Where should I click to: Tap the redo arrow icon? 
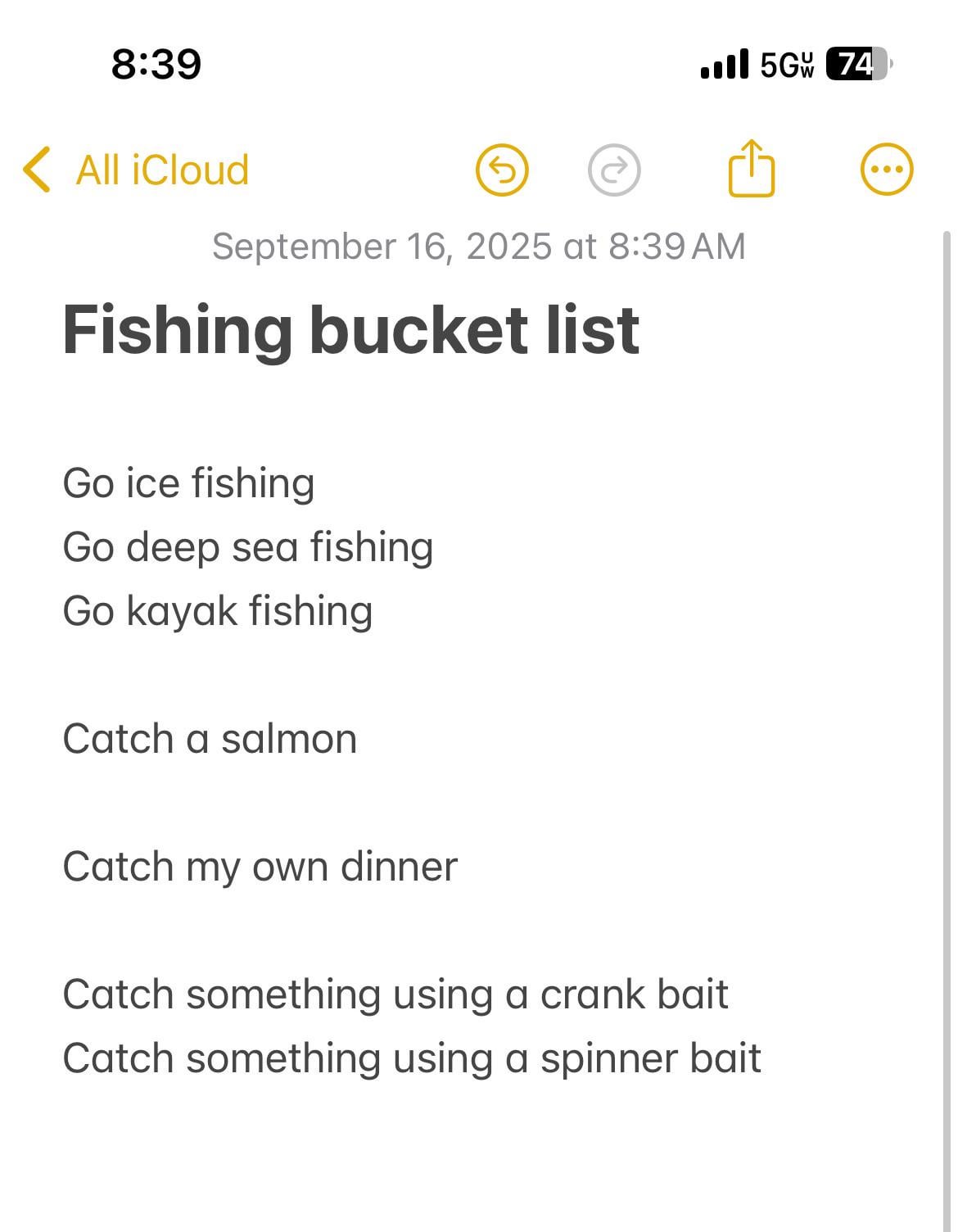click(x=614, y=170)
